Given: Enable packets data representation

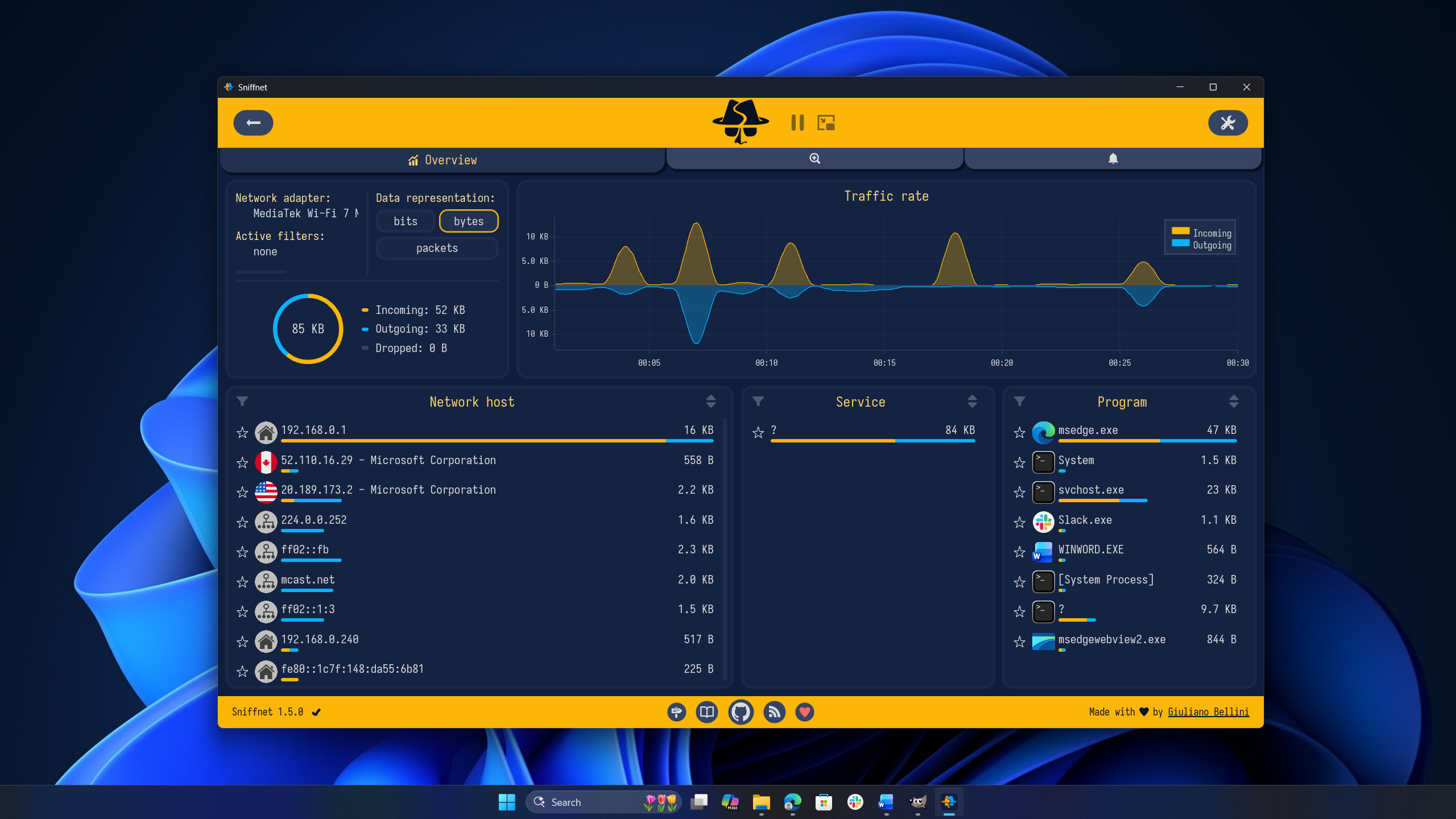Looking at the screenshot, I should [x=436, y=248].
